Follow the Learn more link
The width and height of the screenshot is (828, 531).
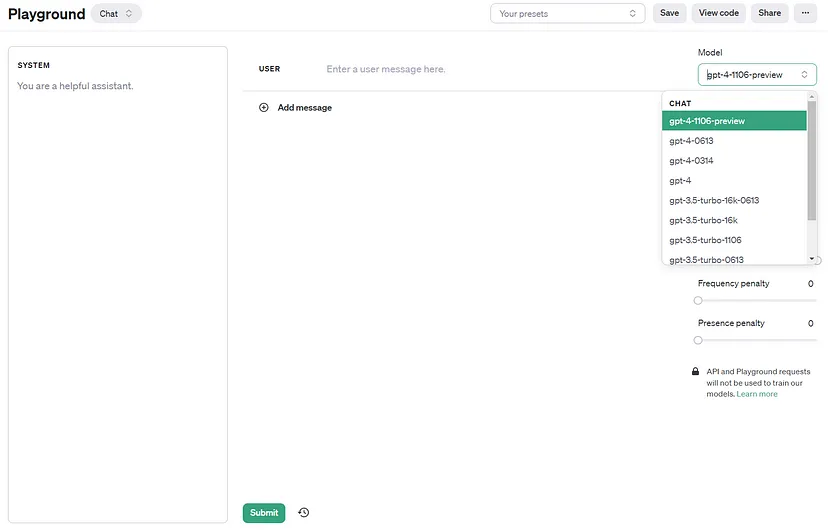(x=757, y=394)
